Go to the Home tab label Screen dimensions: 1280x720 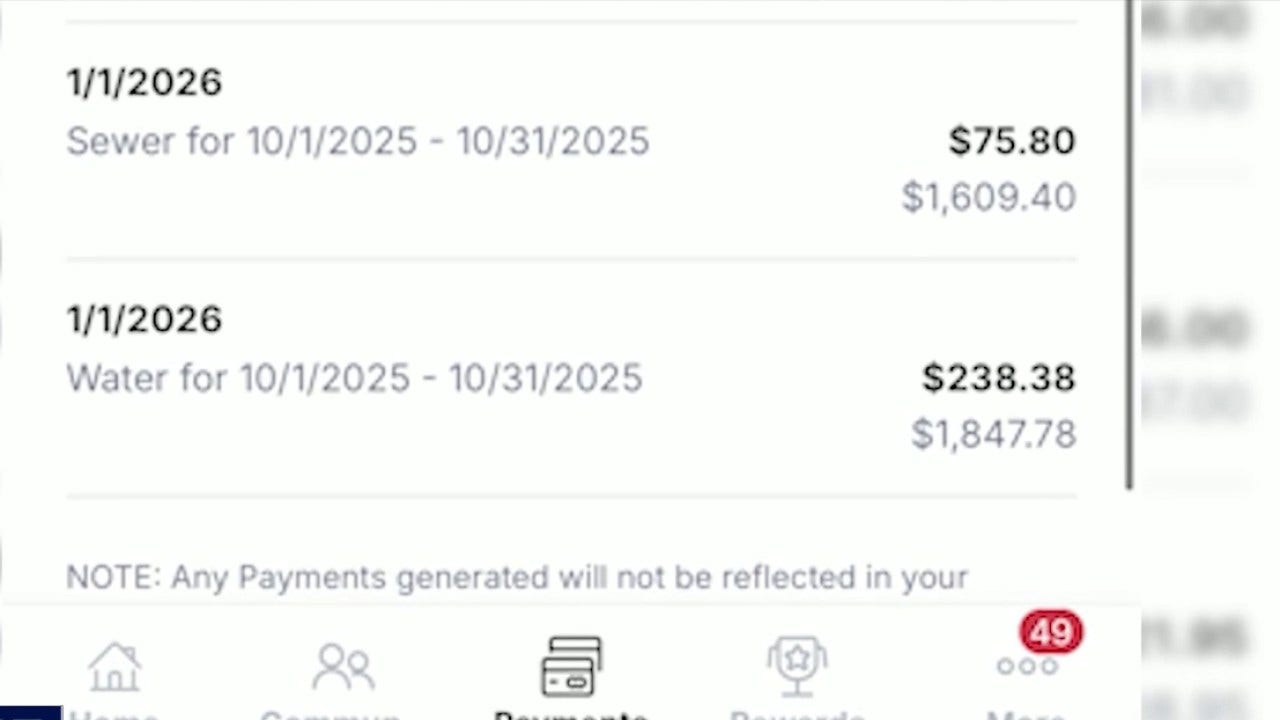click(x=113, y=714)
